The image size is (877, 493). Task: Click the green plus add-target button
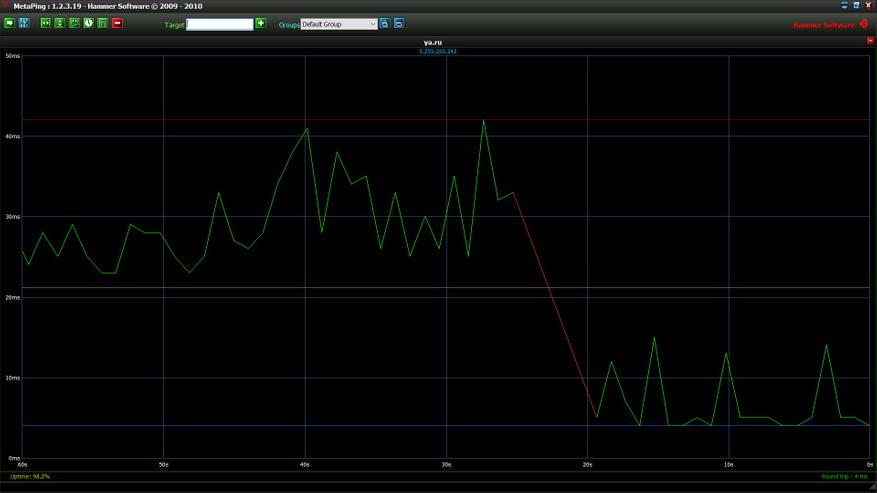pos(261,23)
